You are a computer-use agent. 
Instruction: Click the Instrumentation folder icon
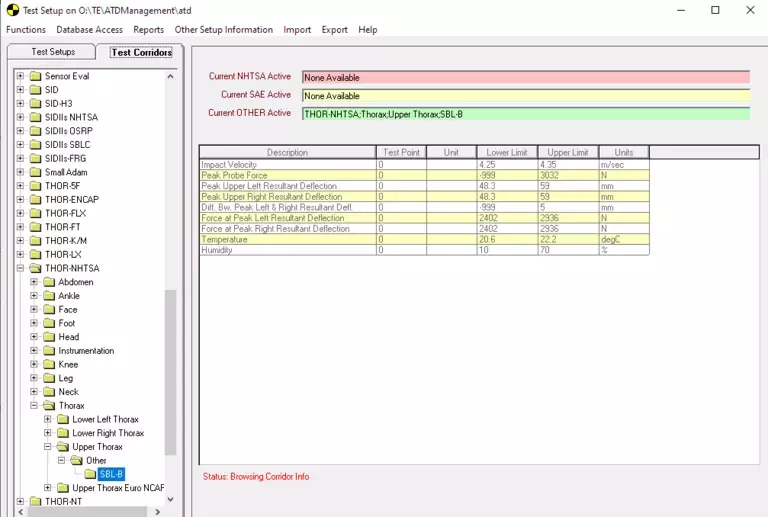pos(49,351)
